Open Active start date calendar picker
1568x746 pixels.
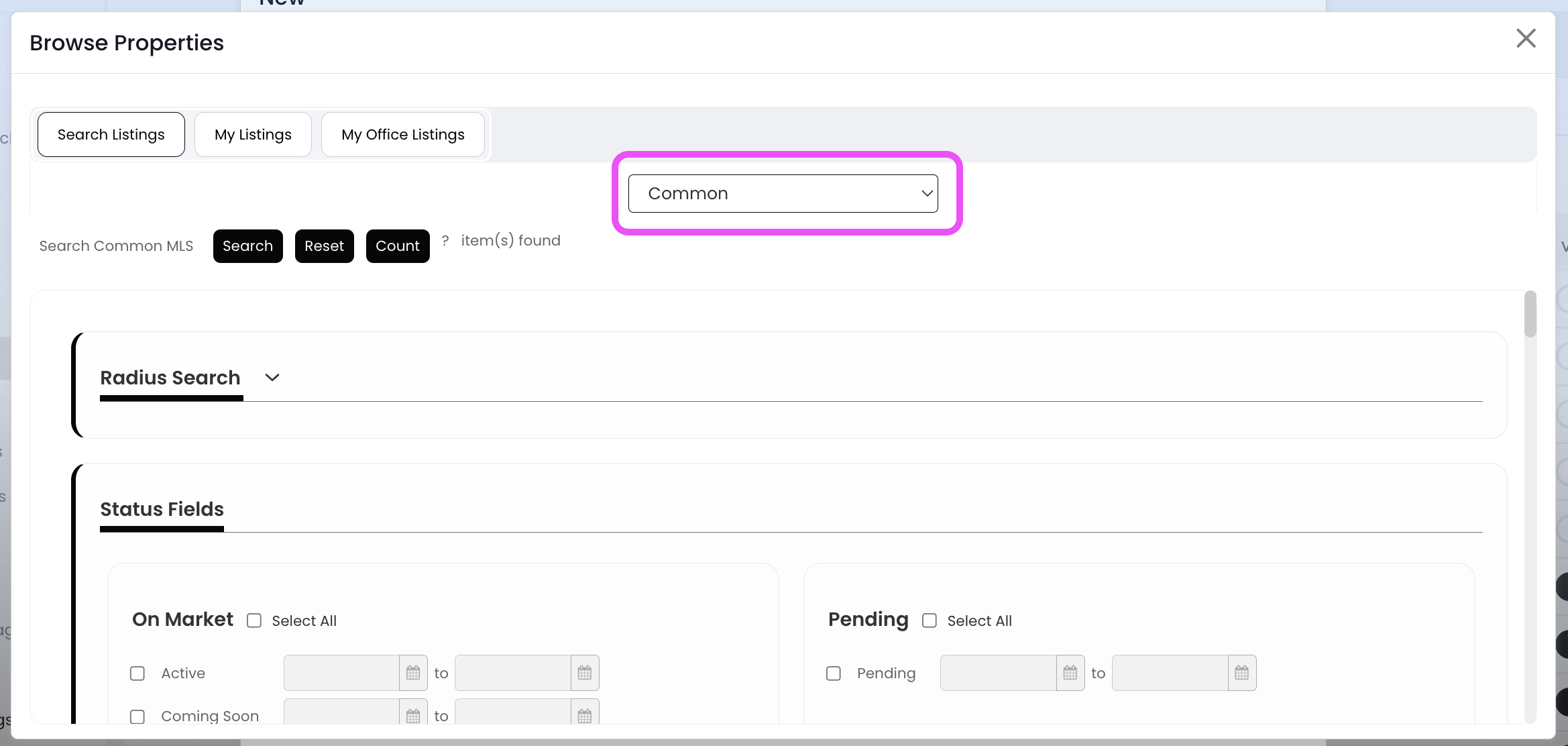[413, 673]
